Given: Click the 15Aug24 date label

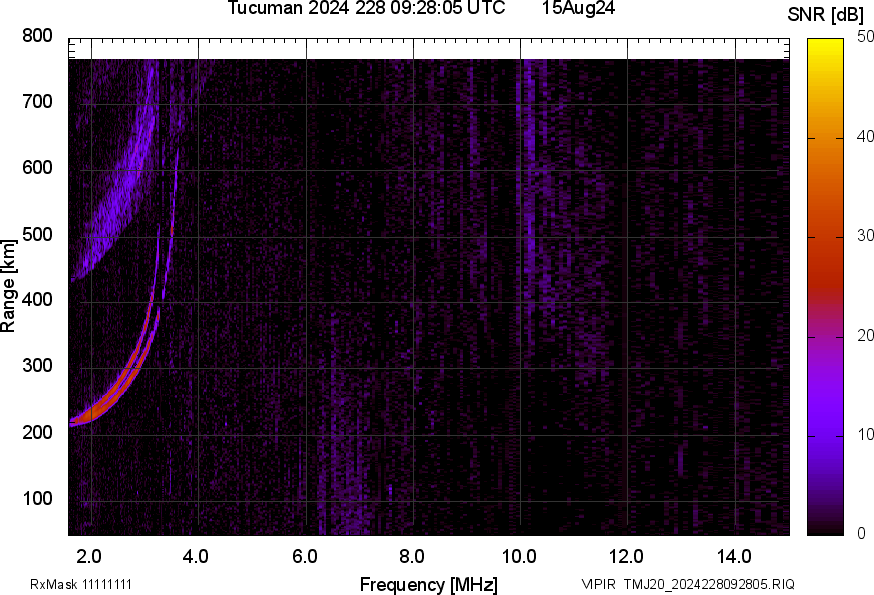Looking at the screenshot, I should click(578, 8).
